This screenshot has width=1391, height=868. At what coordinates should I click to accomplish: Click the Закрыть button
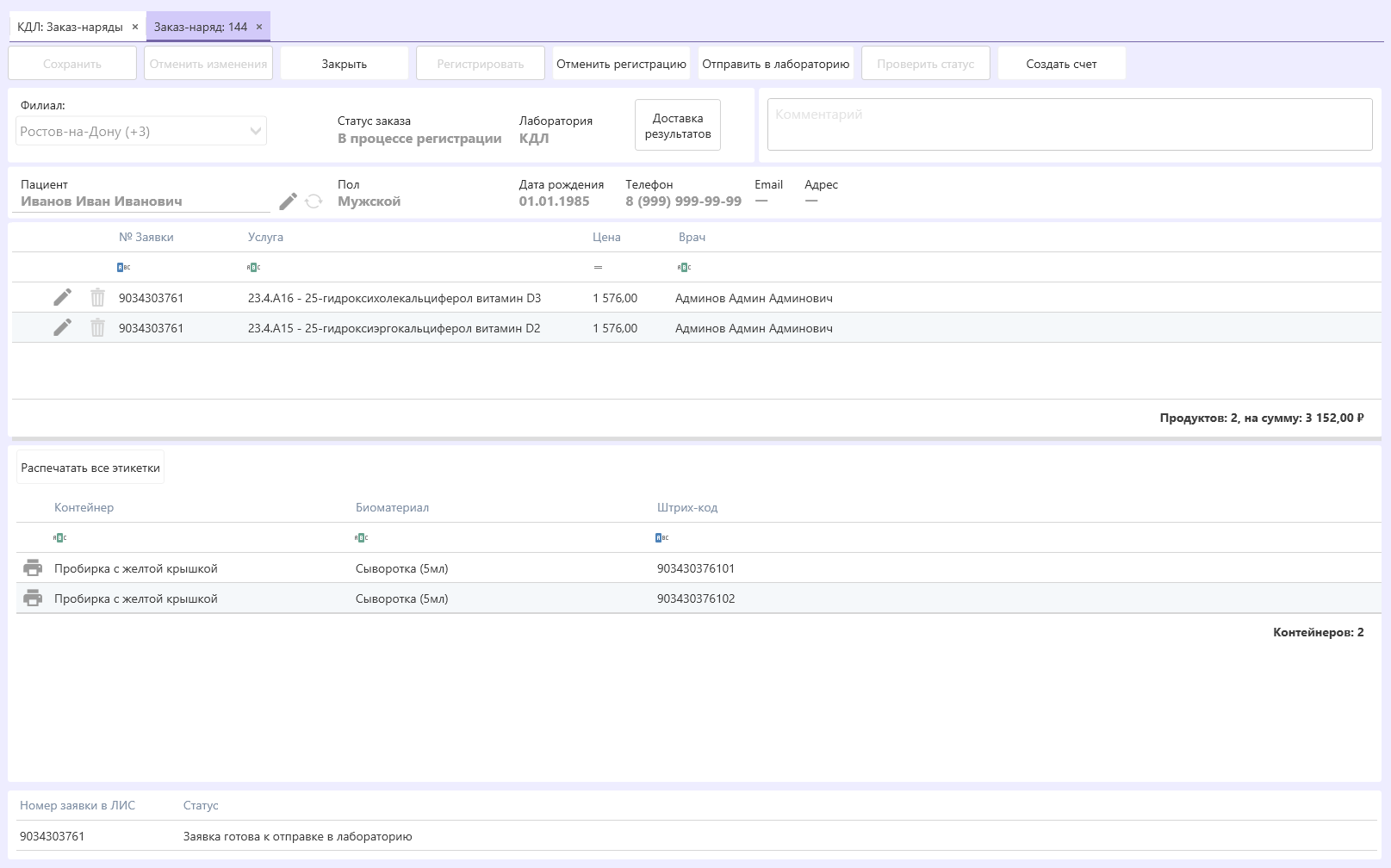[x=345, y=64]
